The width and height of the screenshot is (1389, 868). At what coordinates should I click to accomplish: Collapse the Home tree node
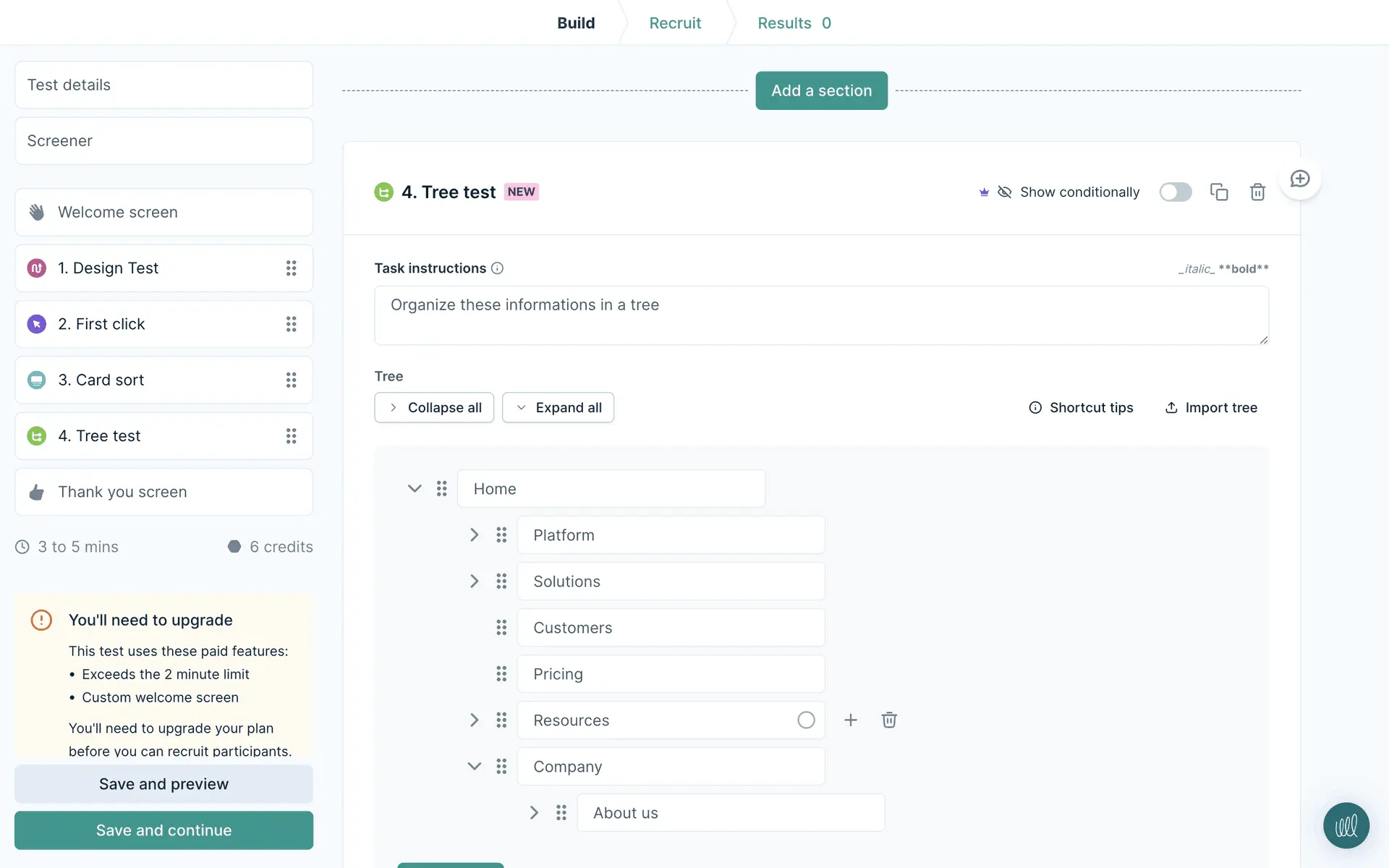415,489
